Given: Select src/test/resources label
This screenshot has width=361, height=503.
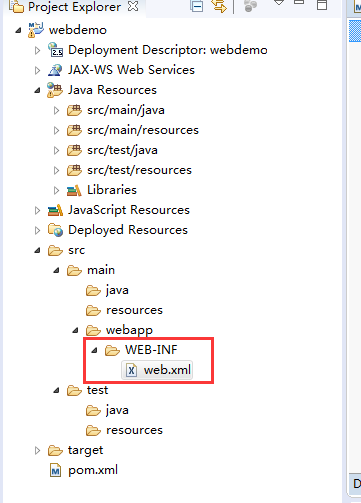Looking at the screenshot, I should (139, 170).
